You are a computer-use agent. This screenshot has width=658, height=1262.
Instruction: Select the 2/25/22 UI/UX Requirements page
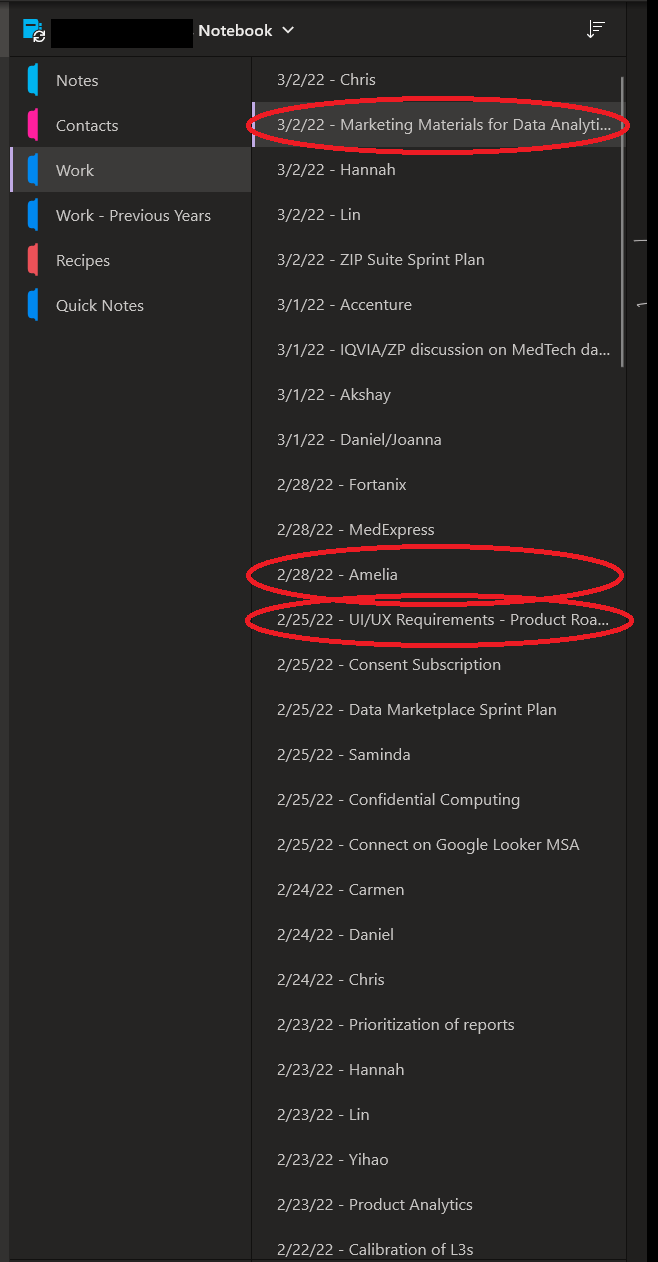[440, 619]
